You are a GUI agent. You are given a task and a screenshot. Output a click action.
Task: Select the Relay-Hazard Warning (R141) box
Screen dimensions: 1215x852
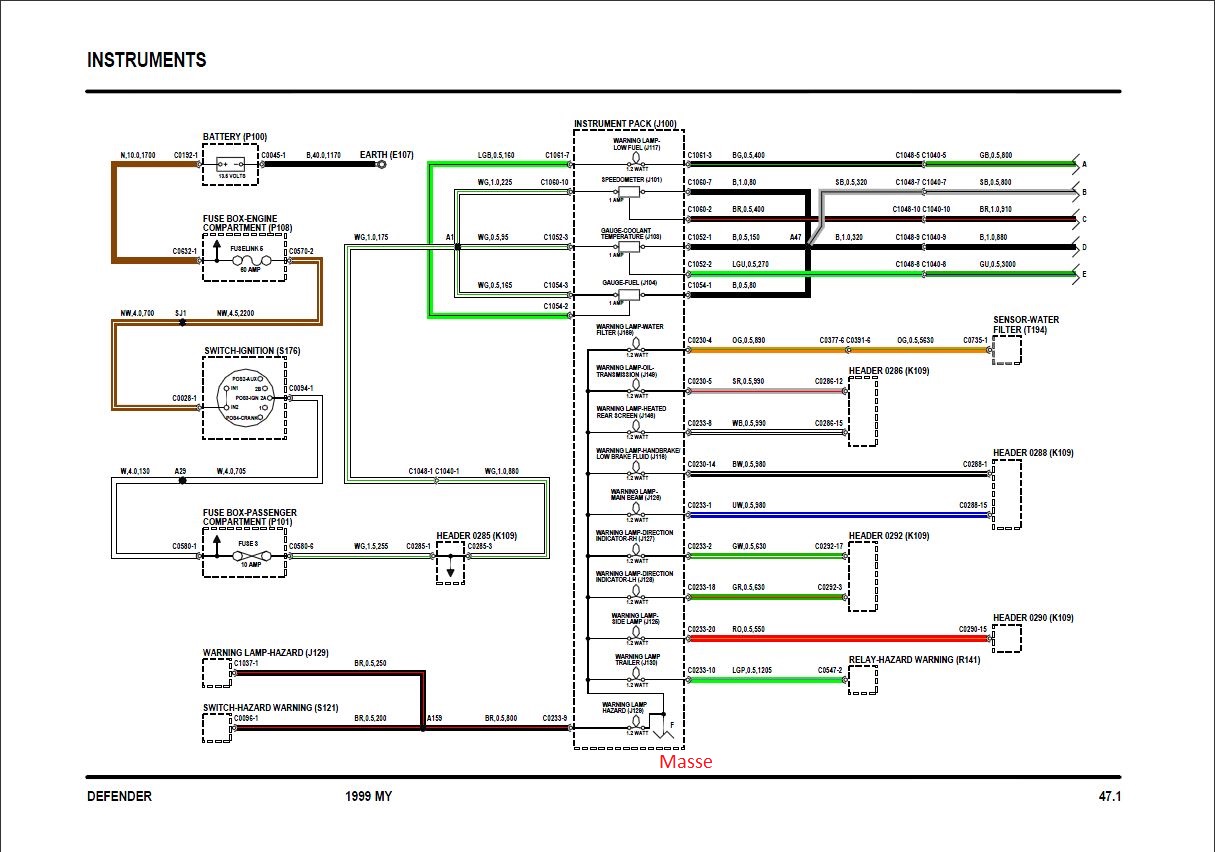[862, 680]
